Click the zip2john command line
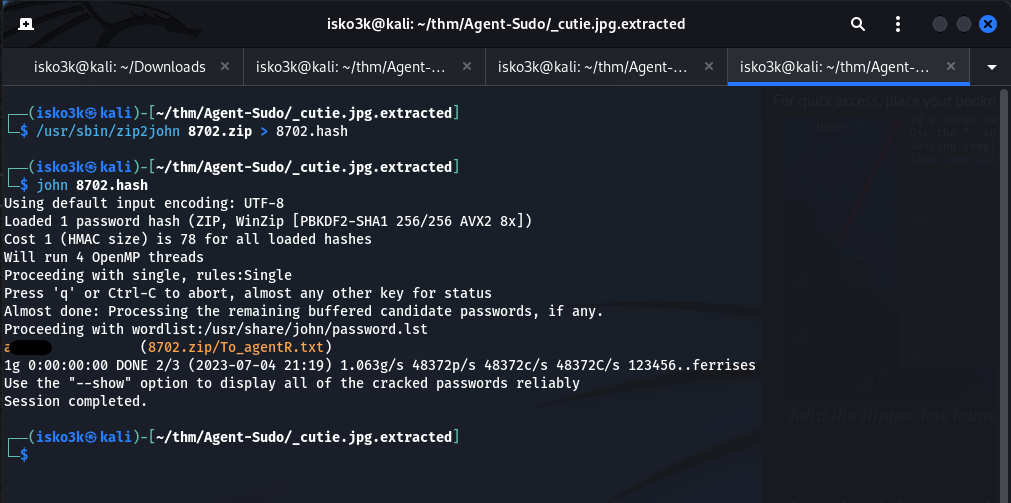1011x503 pixels. click(x=190, y=131)
